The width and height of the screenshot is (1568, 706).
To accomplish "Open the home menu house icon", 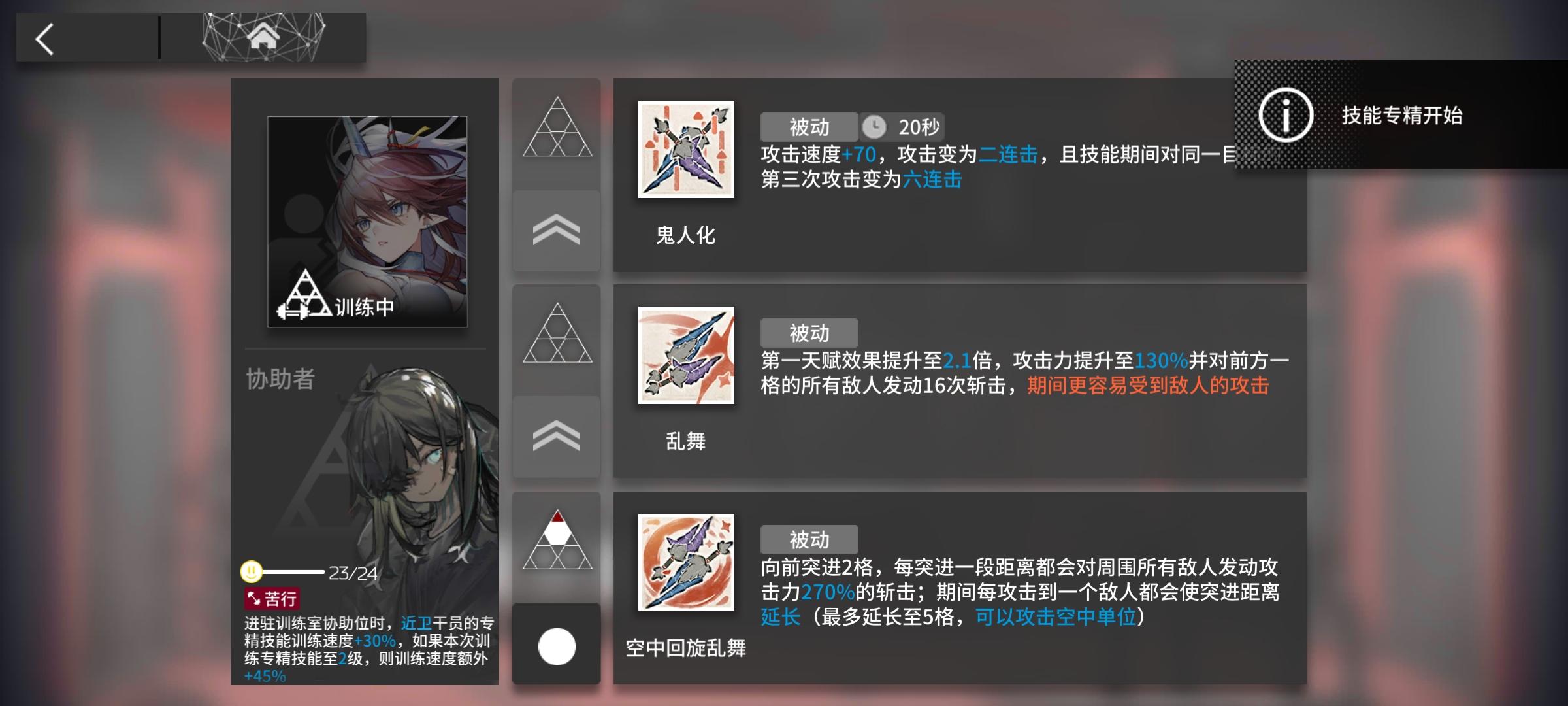I will pyautogui.click(x=263, y=36).
